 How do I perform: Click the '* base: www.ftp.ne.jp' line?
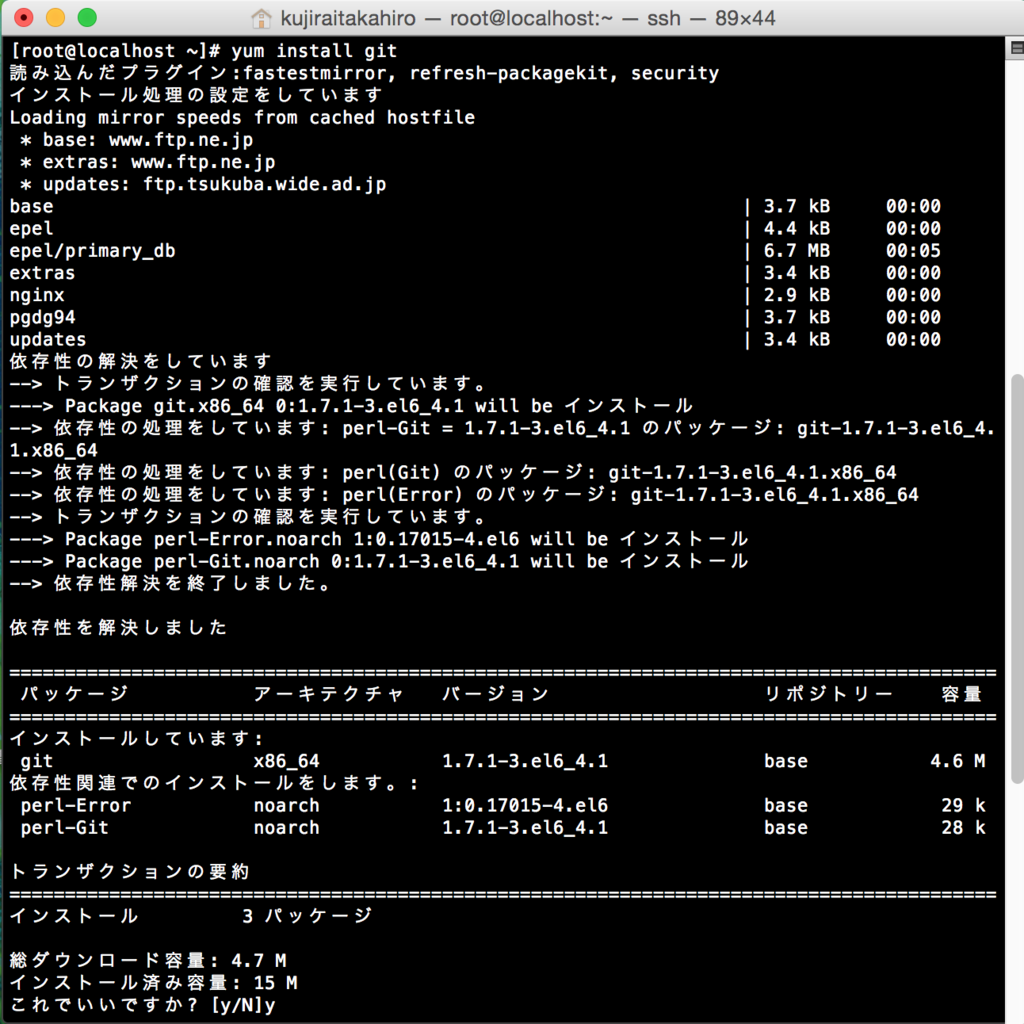[x=136, y=140]
